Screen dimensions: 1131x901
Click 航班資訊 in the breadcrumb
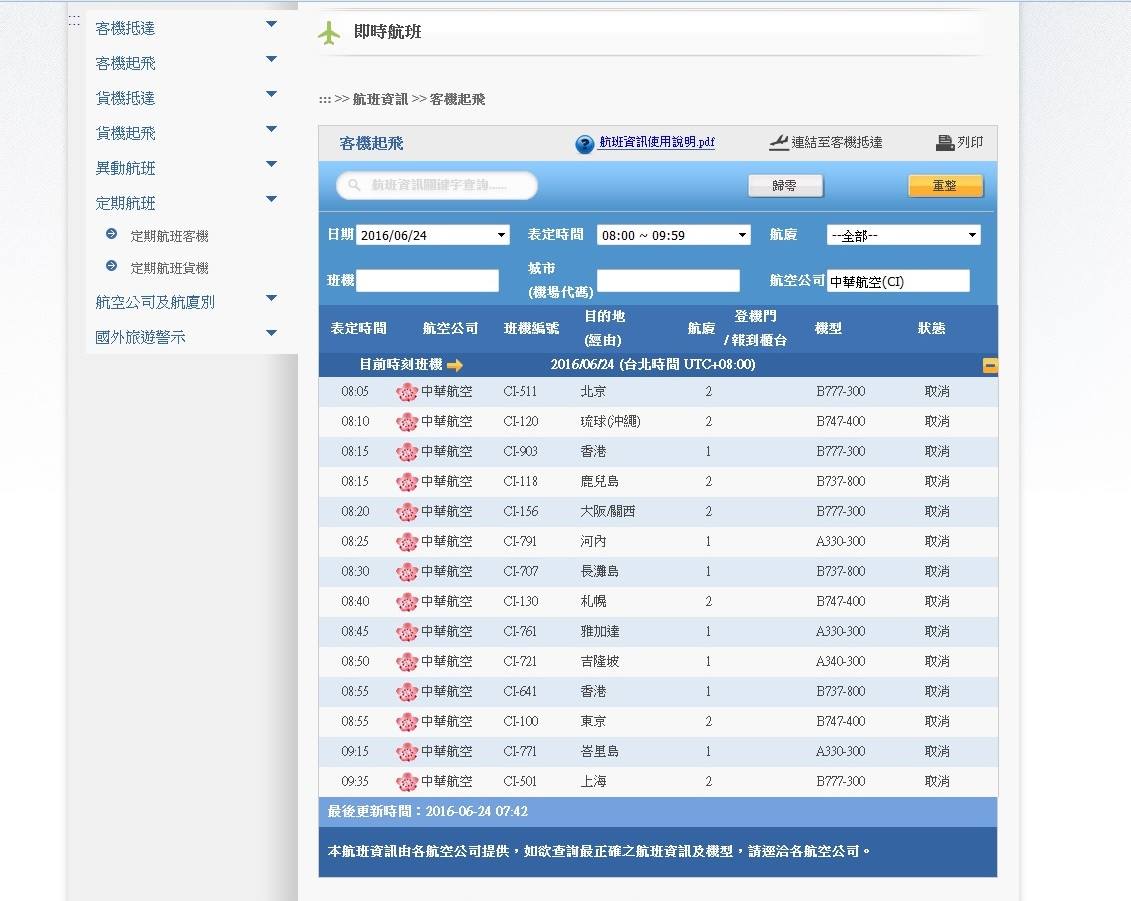coord(380,100)
